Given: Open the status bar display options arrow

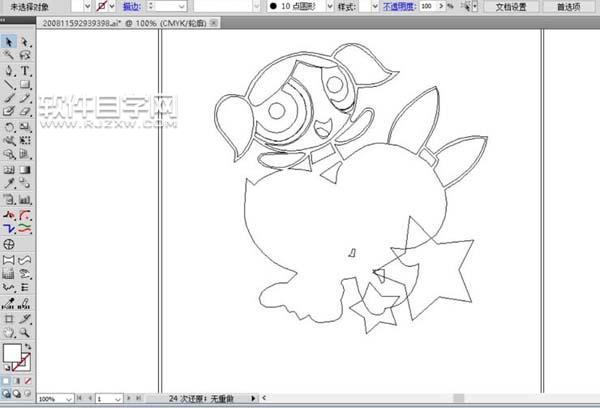Looking at the screenshot, I should (x=253, y=398).
